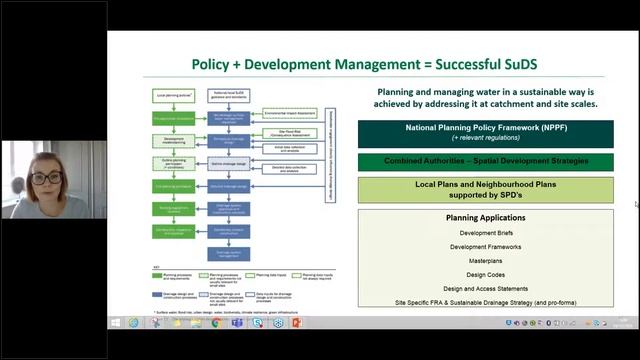Screen dimensions: 640x360
Task: Open the Snipping Tool scissors icon
Action: [x=155, y=323]
